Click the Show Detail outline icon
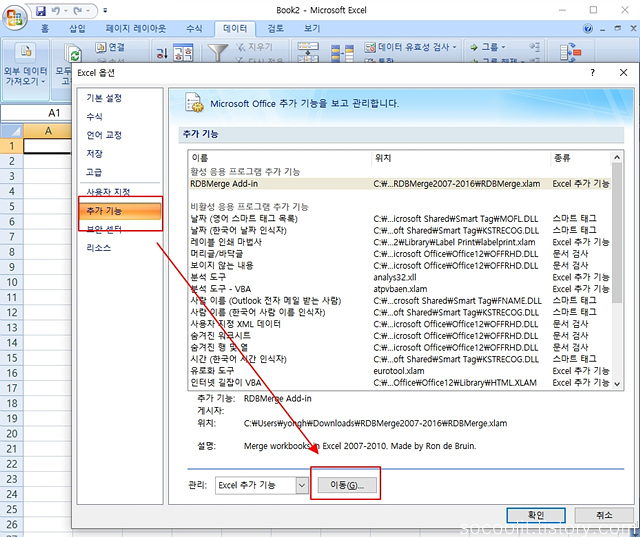Viewport: 640px width, 537px height. (x=535, y=47)
